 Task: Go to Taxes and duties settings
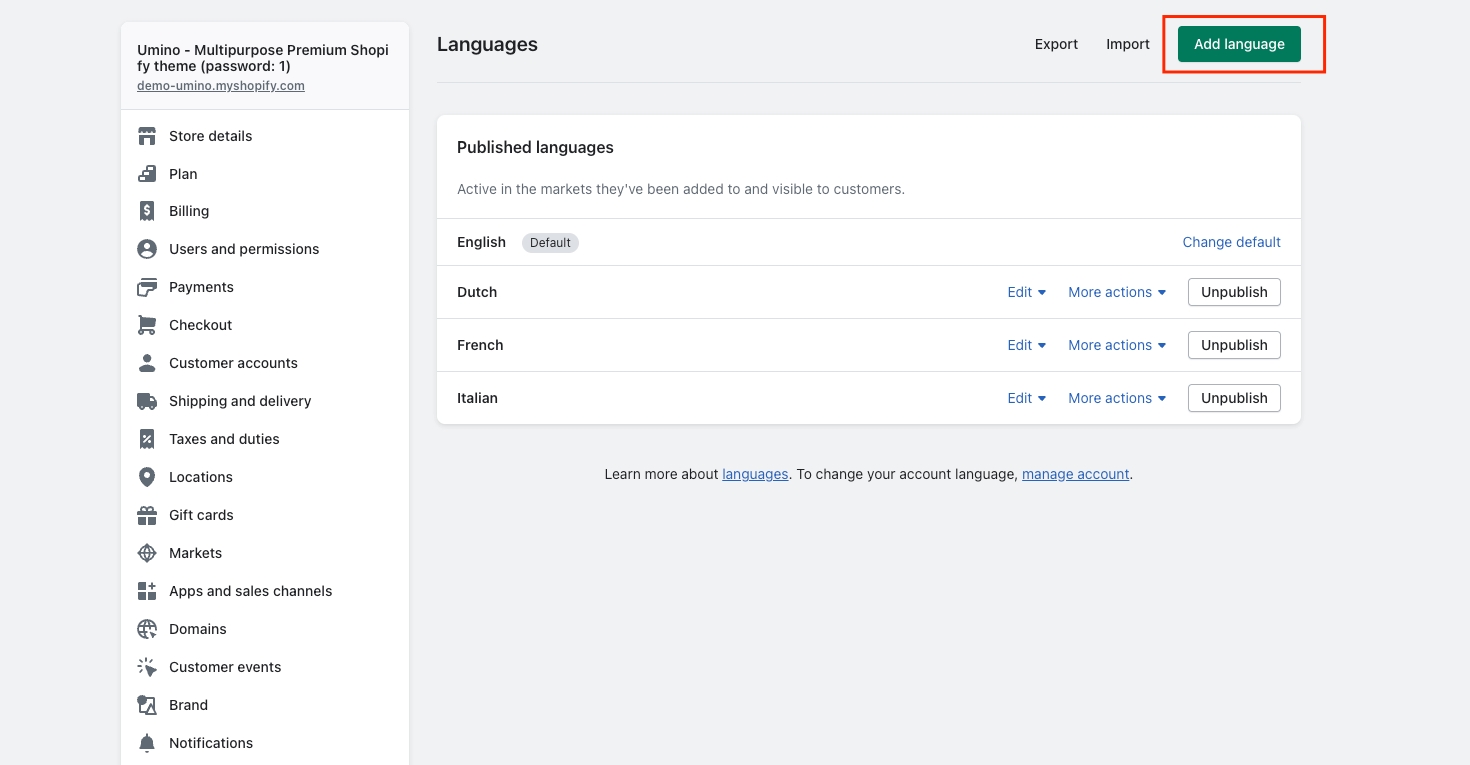(x=224, y=439)
